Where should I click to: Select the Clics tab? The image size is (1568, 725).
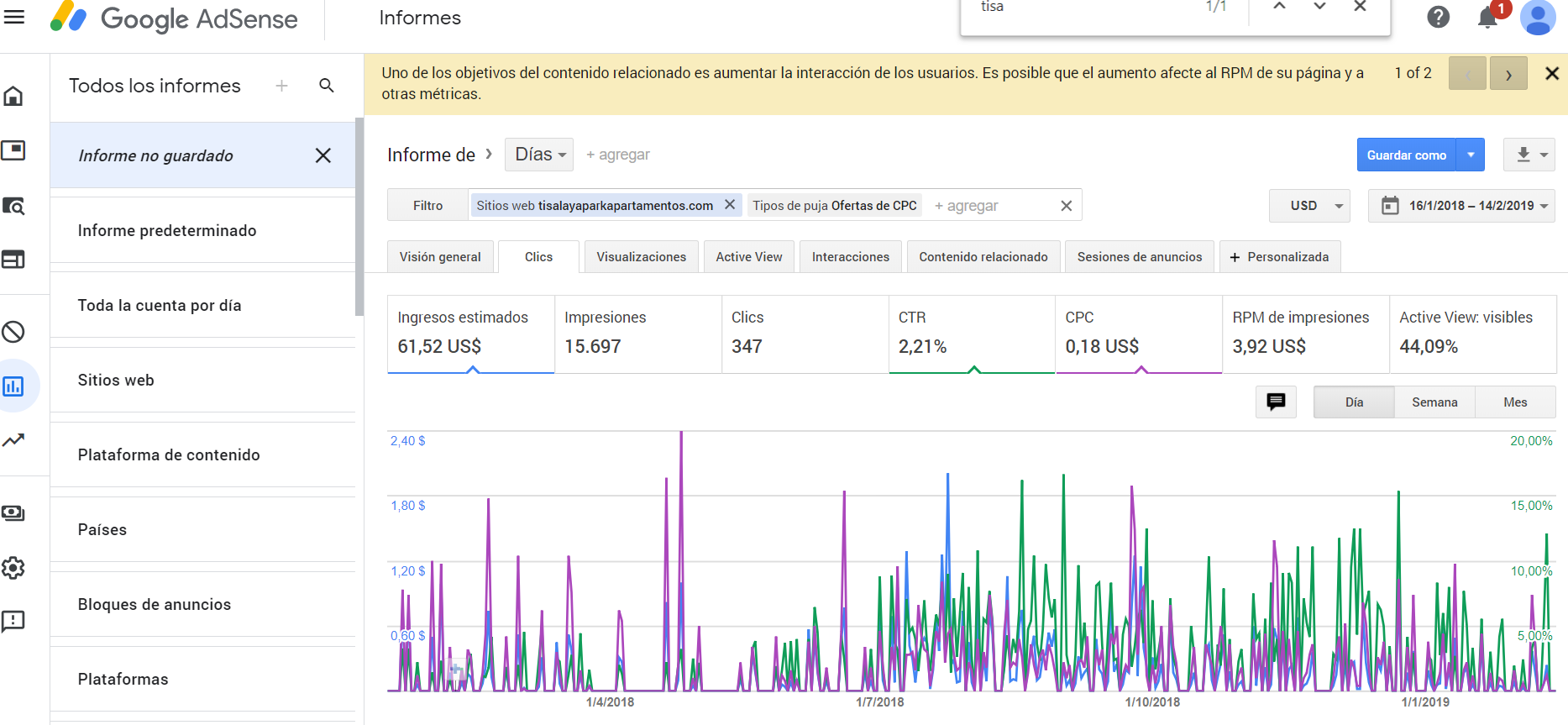point(538,257)
